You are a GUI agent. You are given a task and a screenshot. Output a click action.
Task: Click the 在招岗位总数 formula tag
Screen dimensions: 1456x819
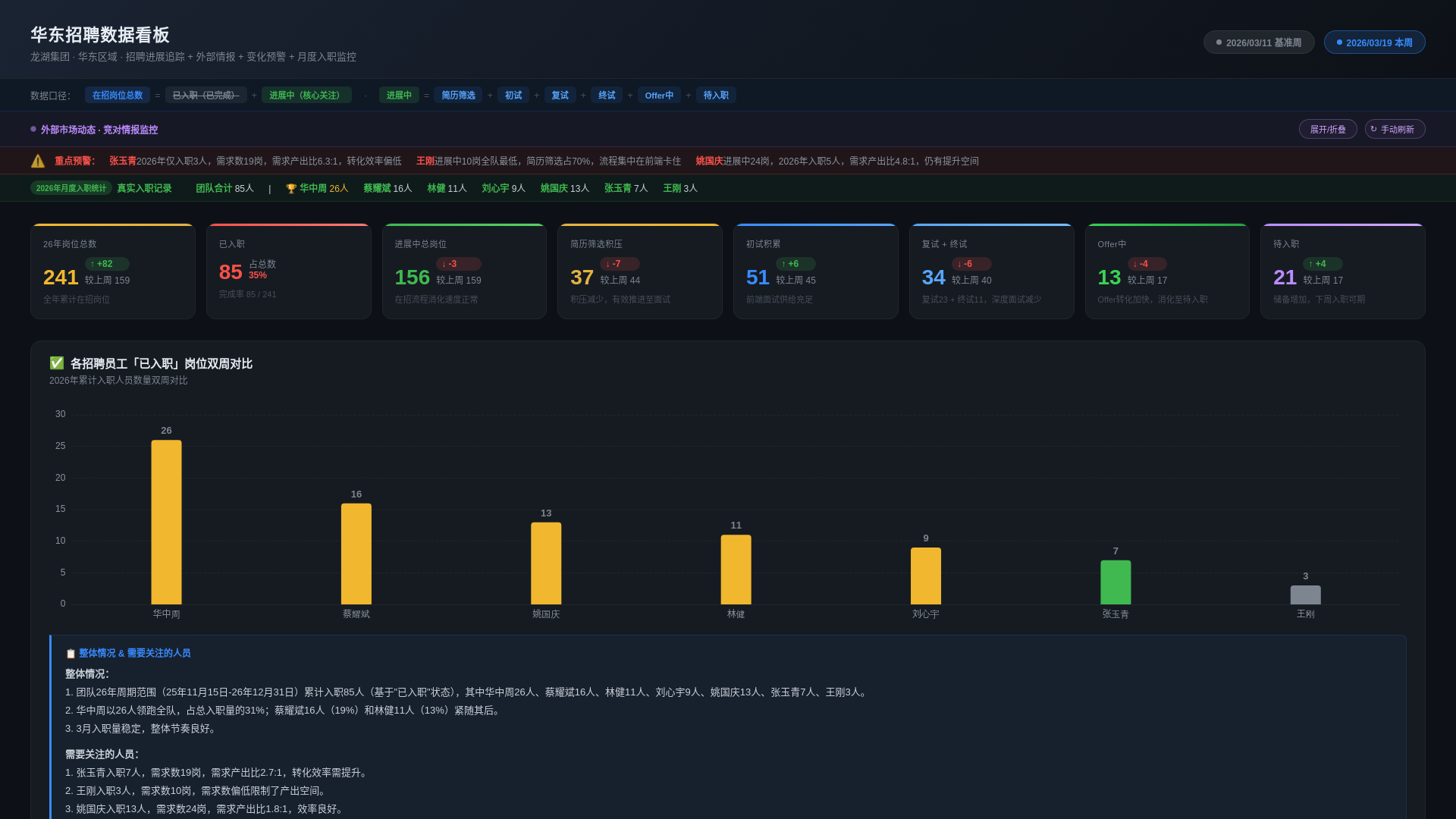118,95
